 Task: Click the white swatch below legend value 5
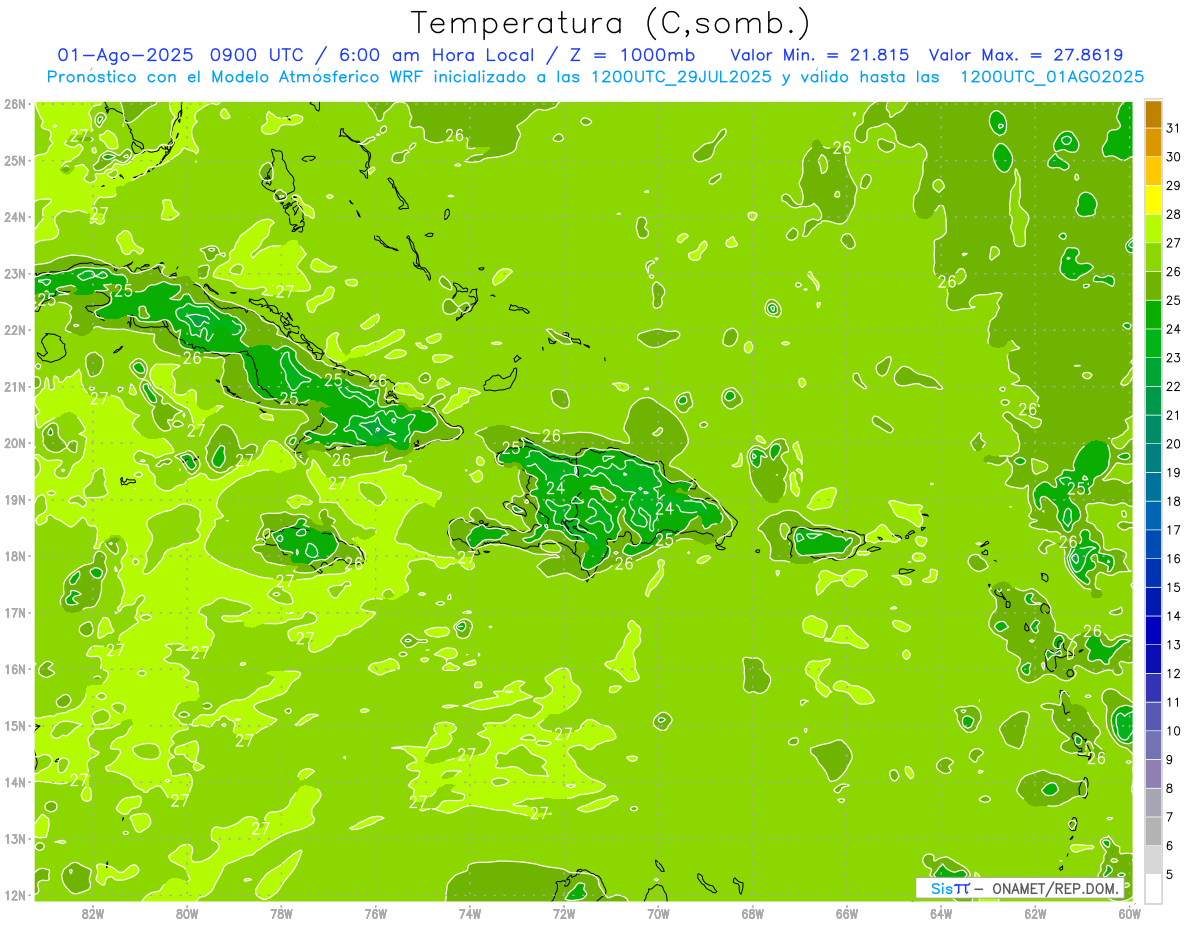1153,888
